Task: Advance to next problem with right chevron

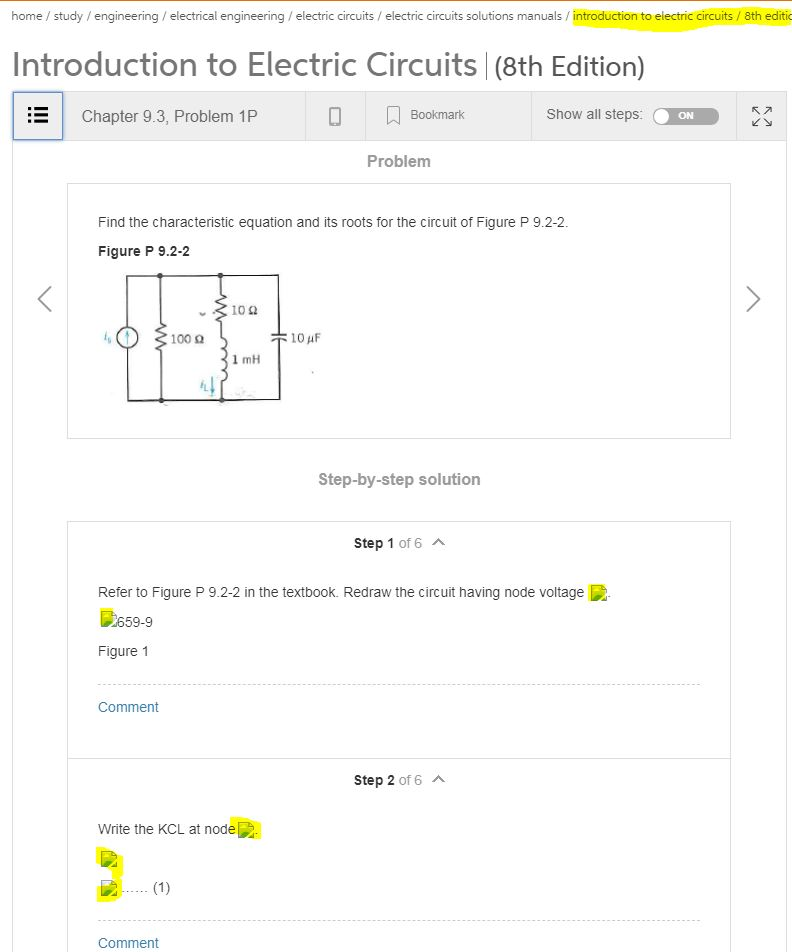Action: (x=753, y=298)
